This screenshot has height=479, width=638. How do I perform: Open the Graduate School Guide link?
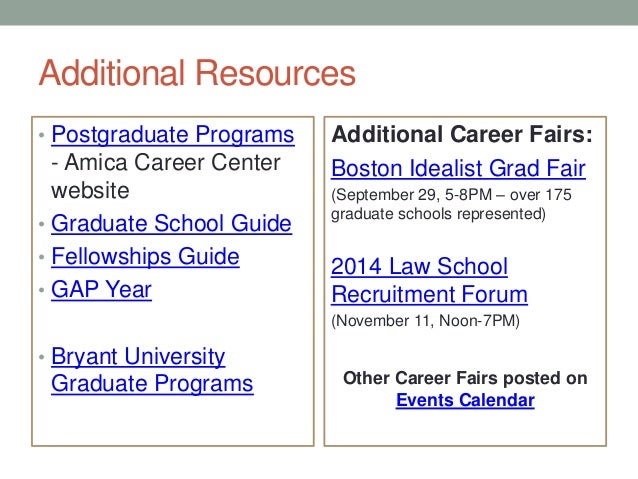[x=171, y=223]
